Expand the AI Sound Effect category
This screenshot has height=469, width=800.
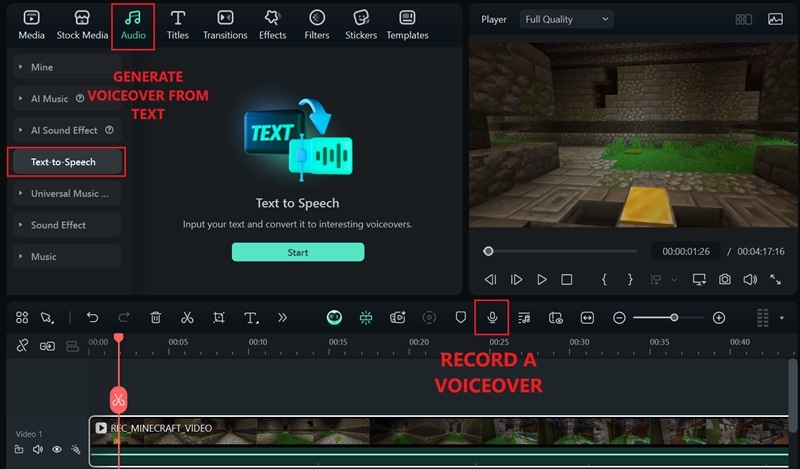(x=67, y=130)
